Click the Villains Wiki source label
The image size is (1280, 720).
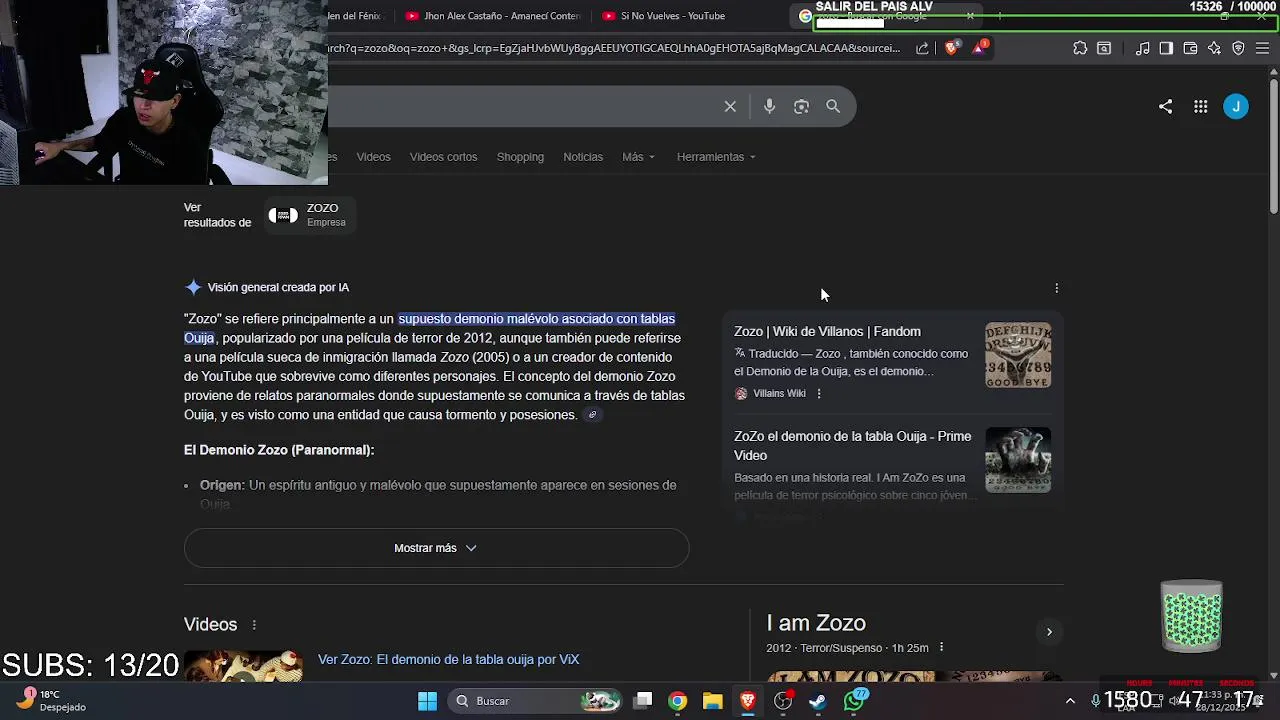(779, 394)
